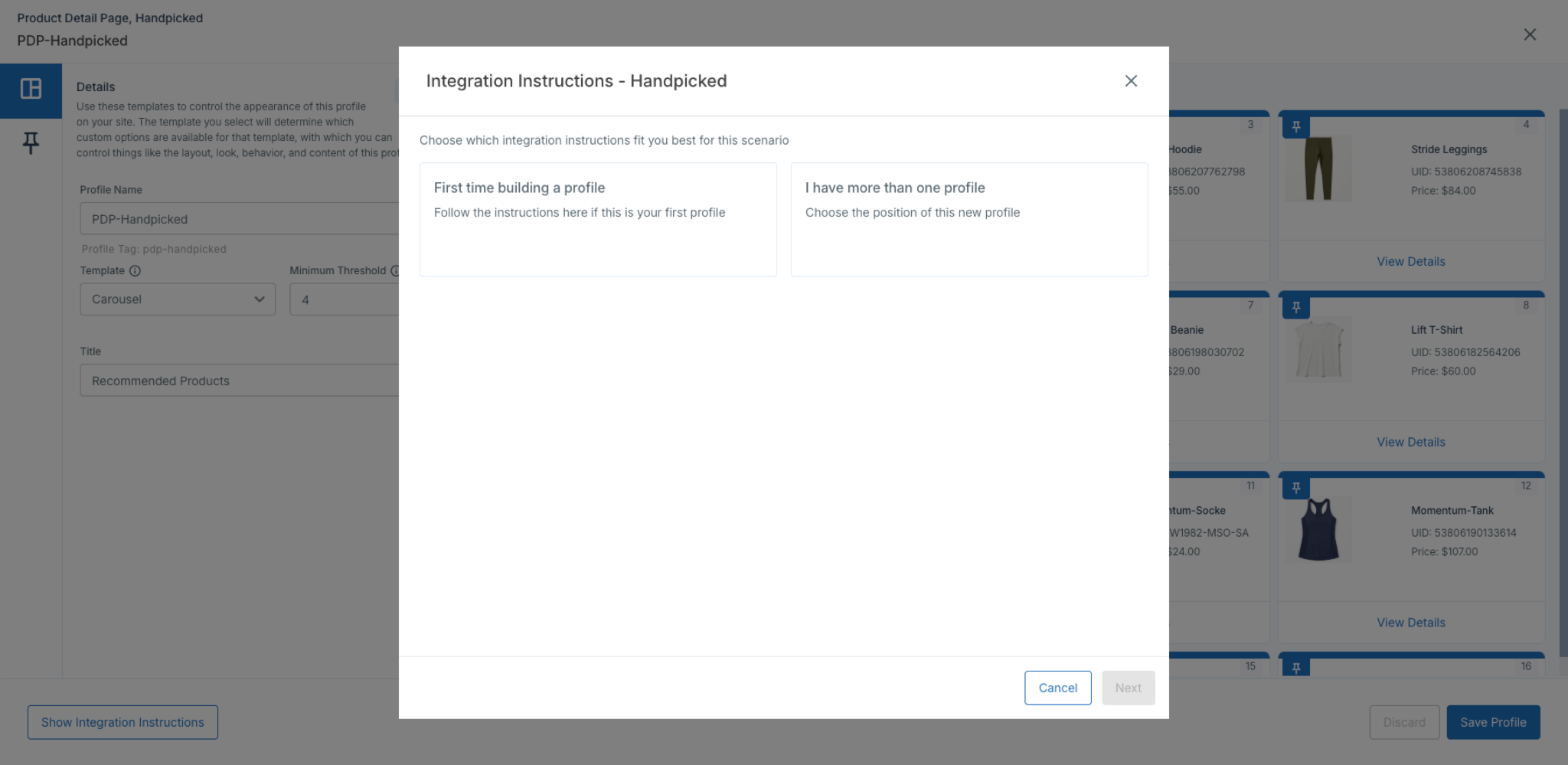Select First time building a profile option
Viewport: 1568px width, 765px height.
pyautogui.click(x=598, y=220)
